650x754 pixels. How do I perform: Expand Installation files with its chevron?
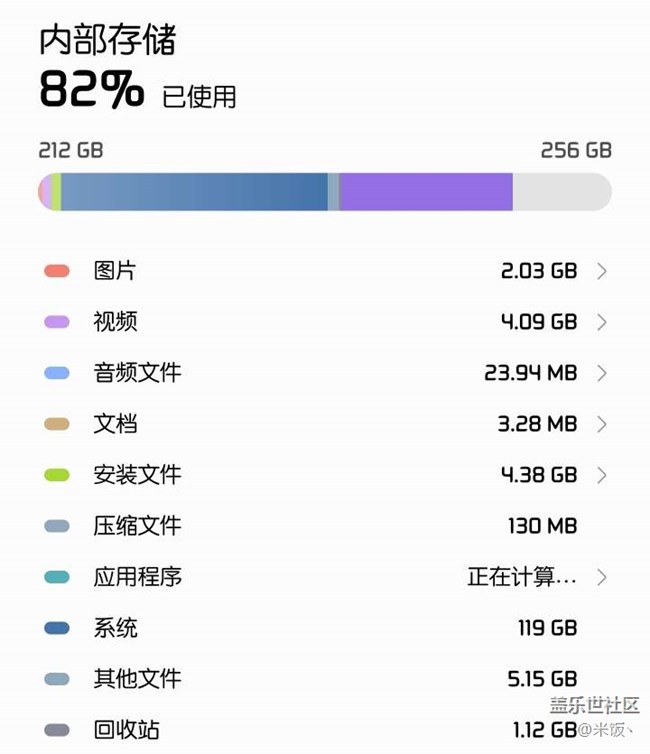pyautogui.click(x=601, y=475)
